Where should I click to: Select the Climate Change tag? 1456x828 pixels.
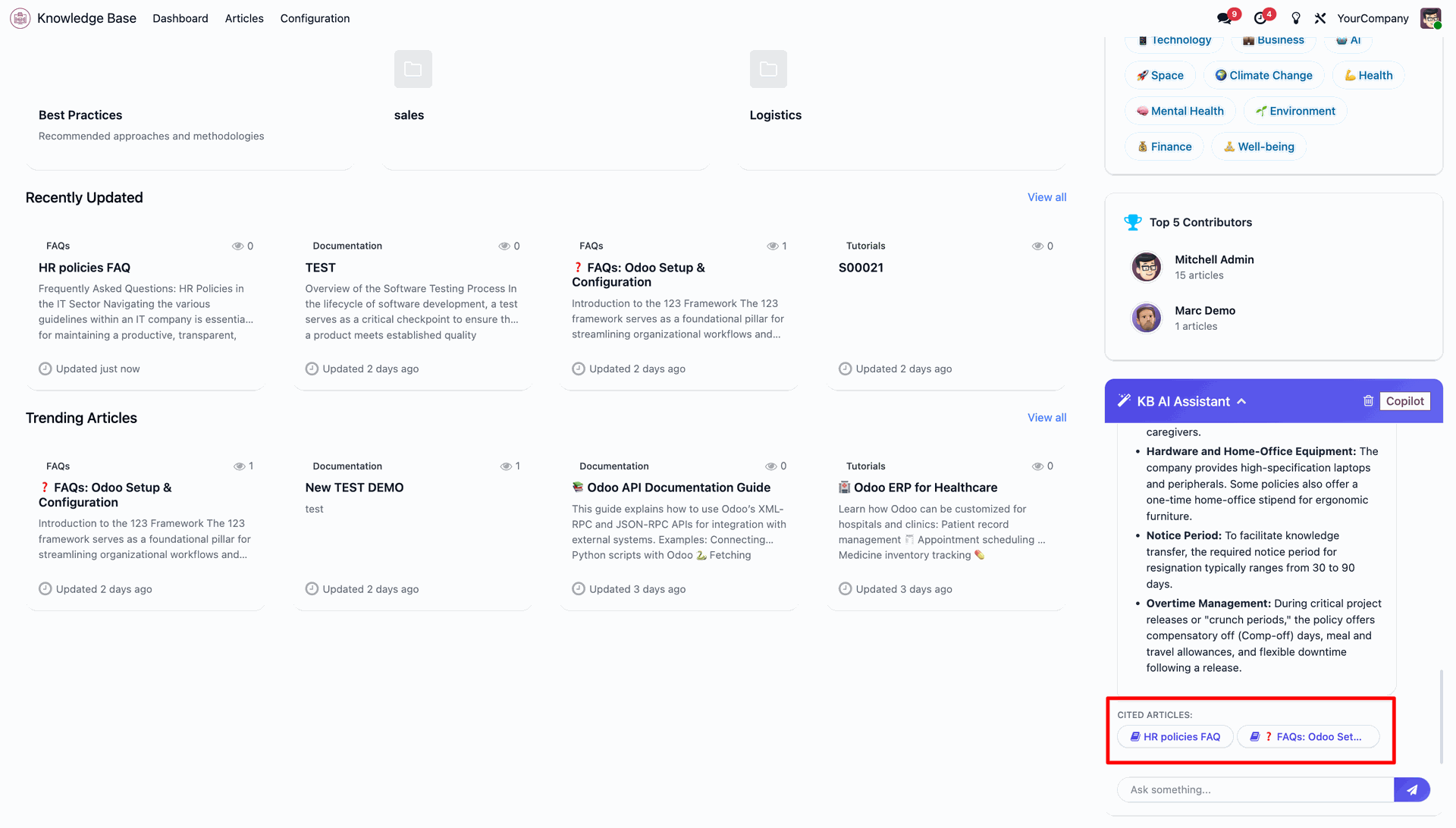(x=1263, y=75)
